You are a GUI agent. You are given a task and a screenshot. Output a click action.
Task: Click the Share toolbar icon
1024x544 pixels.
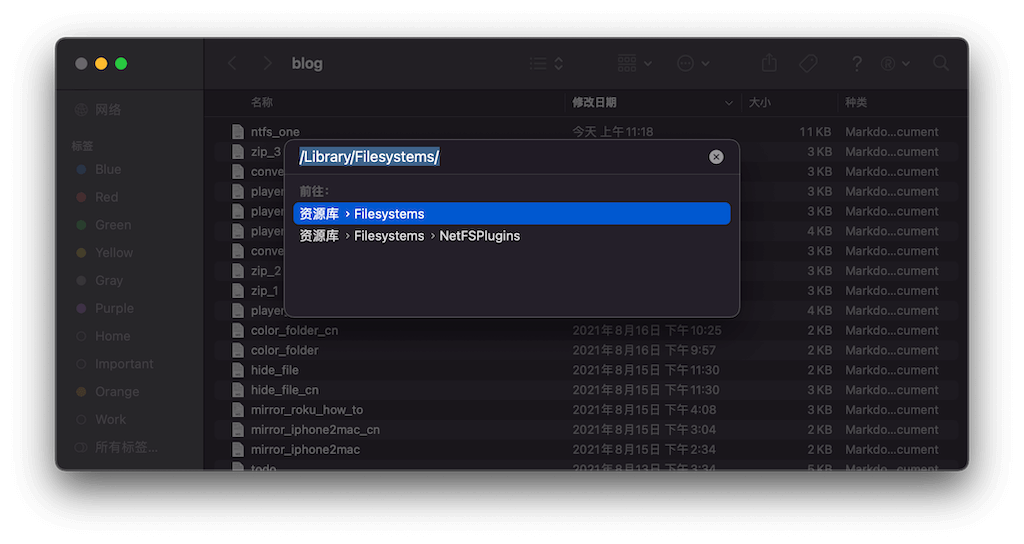click(x=769, y=63)
